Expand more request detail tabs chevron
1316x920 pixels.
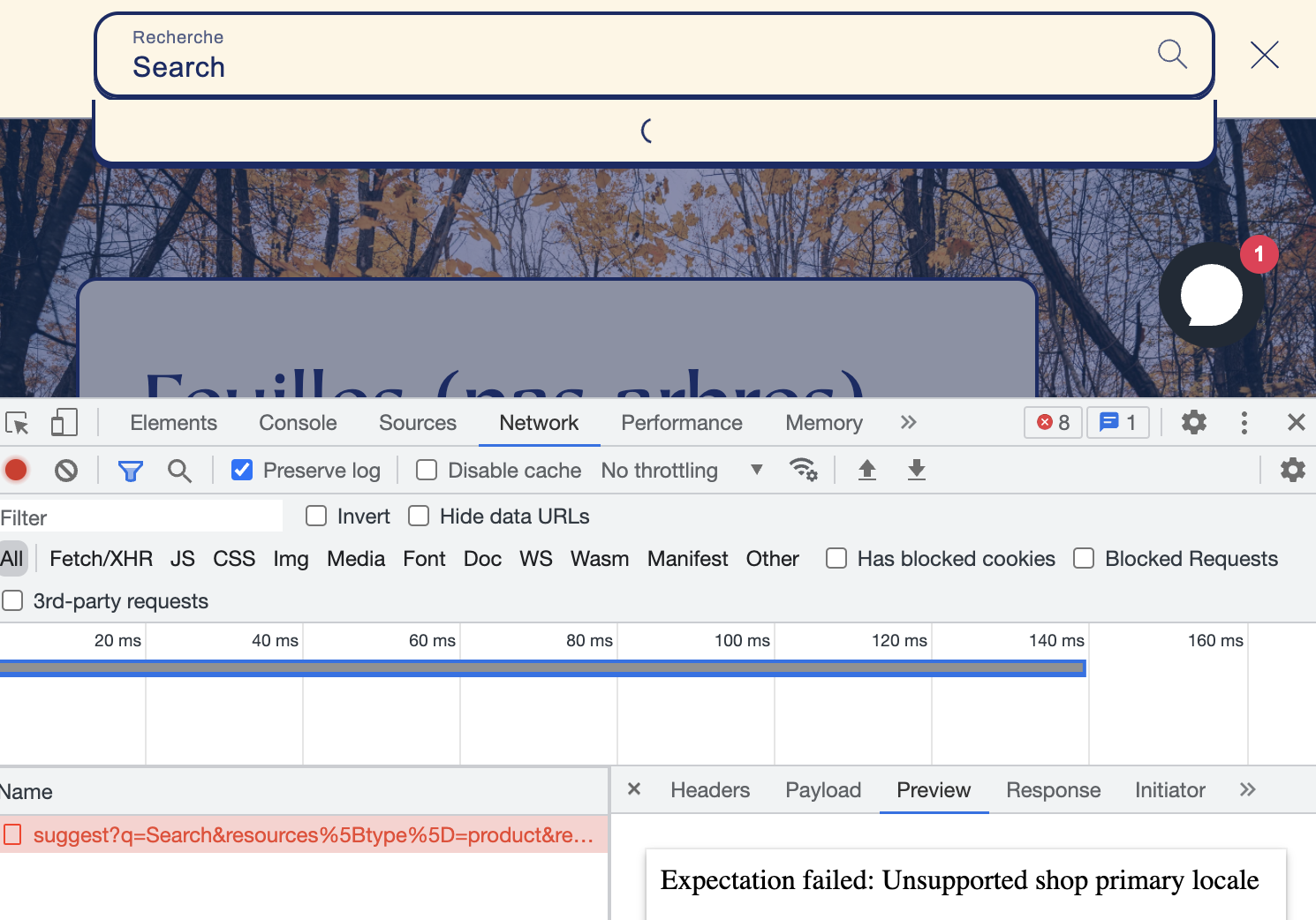(x=1247, y=789)
